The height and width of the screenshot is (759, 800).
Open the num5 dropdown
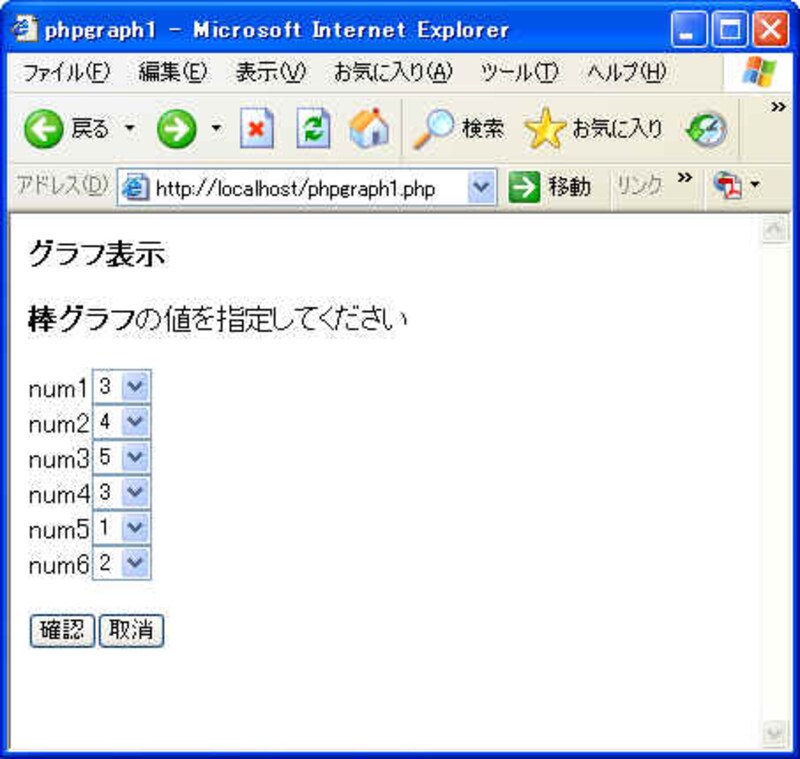(121, 527)
